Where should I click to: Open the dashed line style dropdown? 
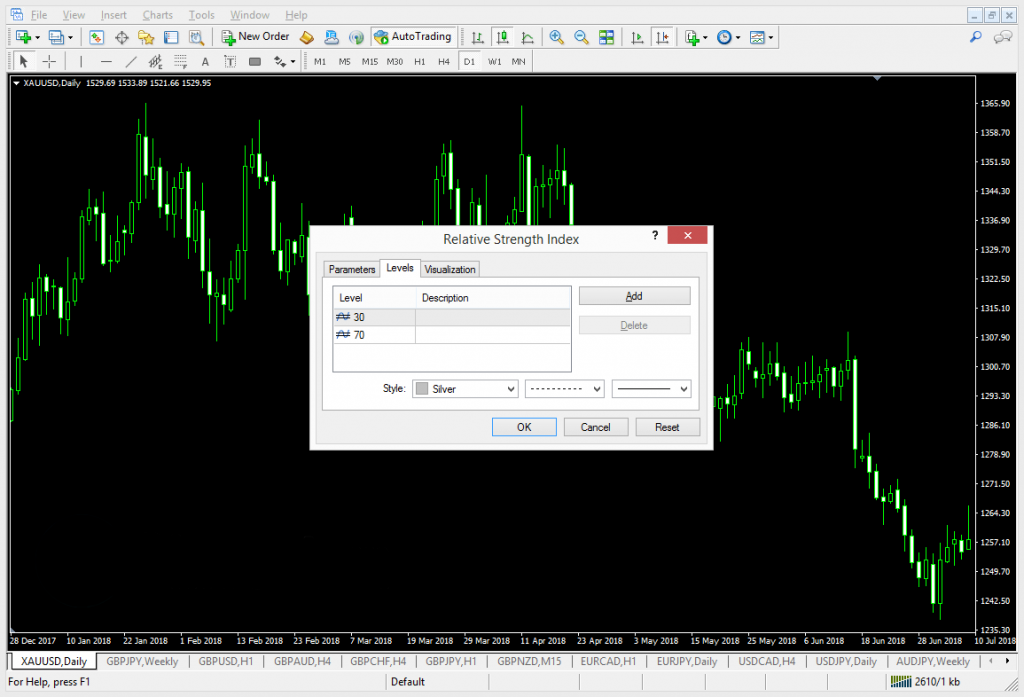[565, 389]
